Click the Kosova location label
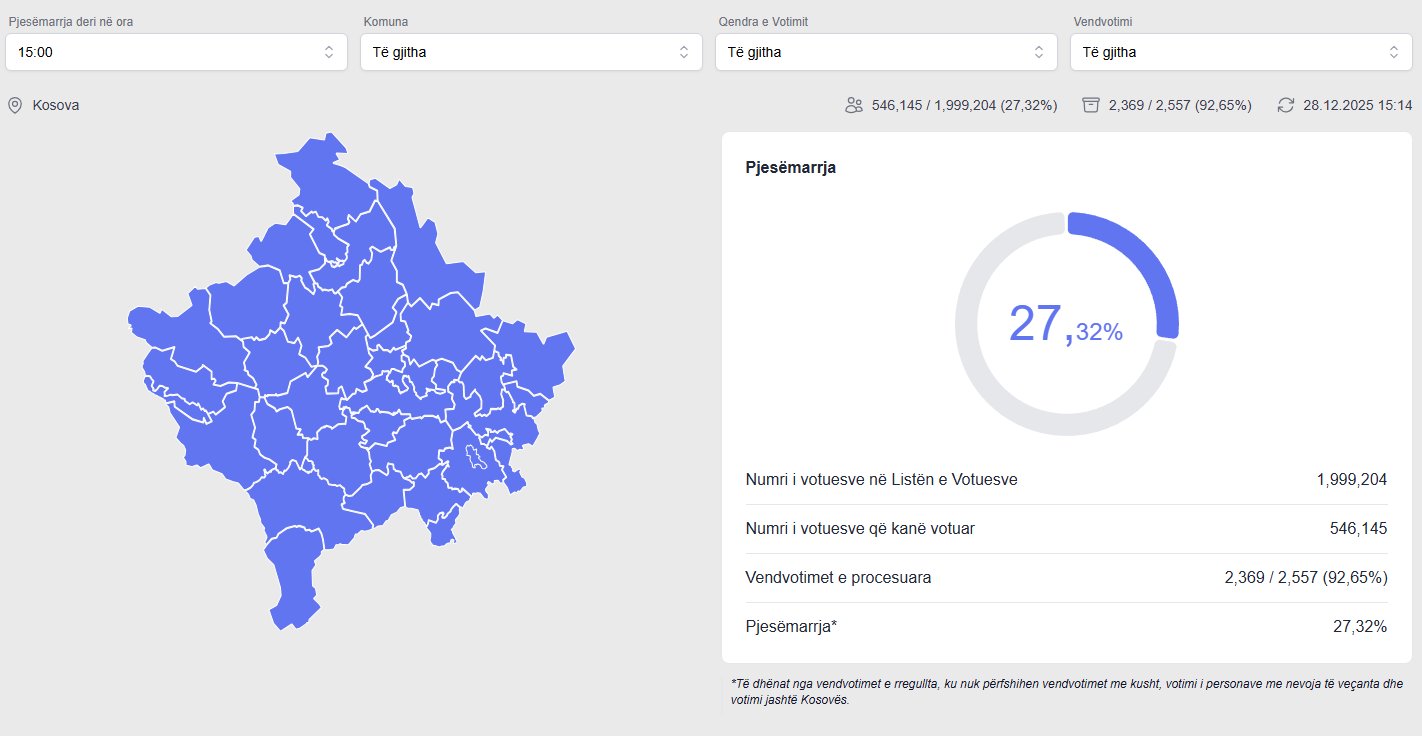The image size is (1422, 736). [56, 105]
